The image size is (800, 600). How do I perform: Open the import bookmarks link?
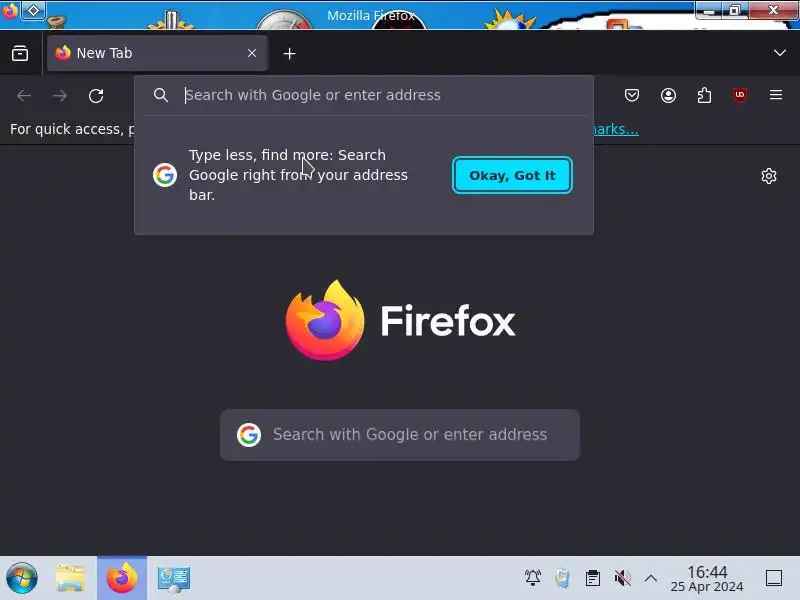[x=616, y=129]
